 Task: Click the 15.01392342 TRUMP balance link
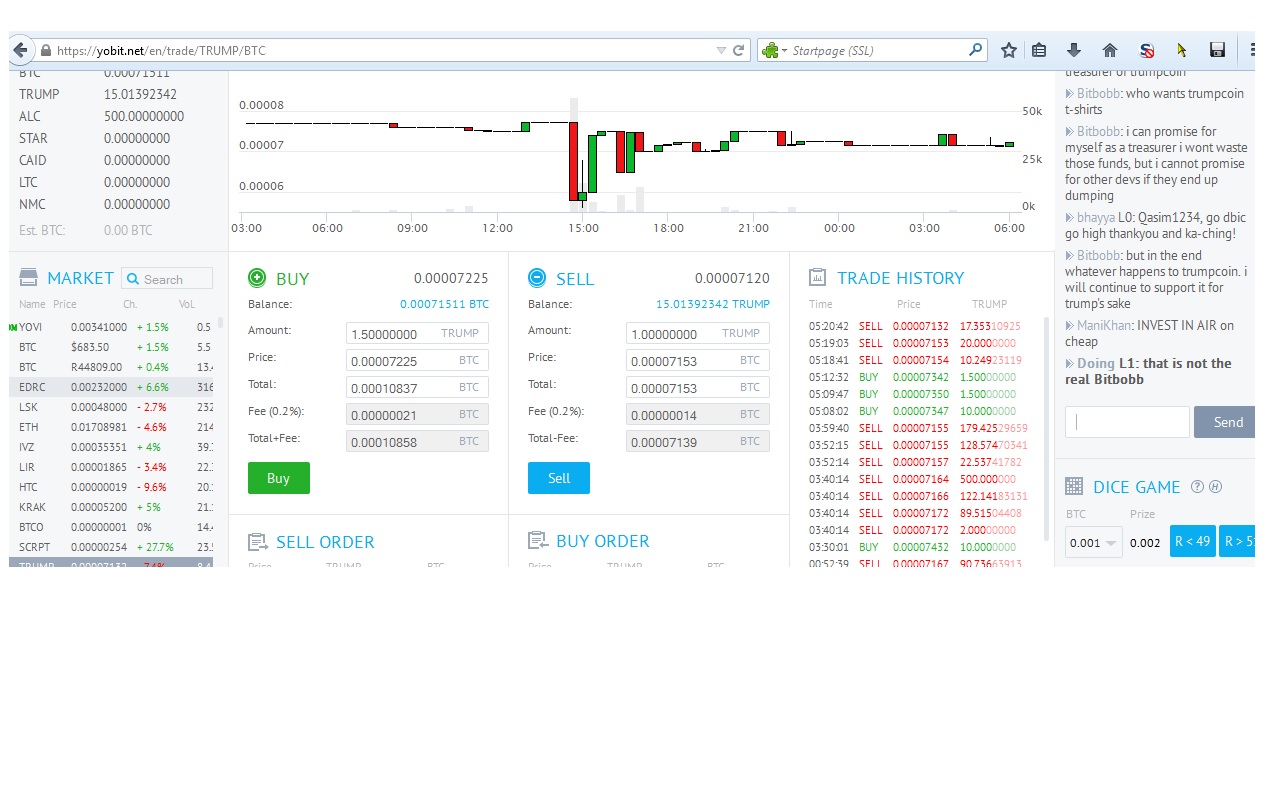coord(713,304)
